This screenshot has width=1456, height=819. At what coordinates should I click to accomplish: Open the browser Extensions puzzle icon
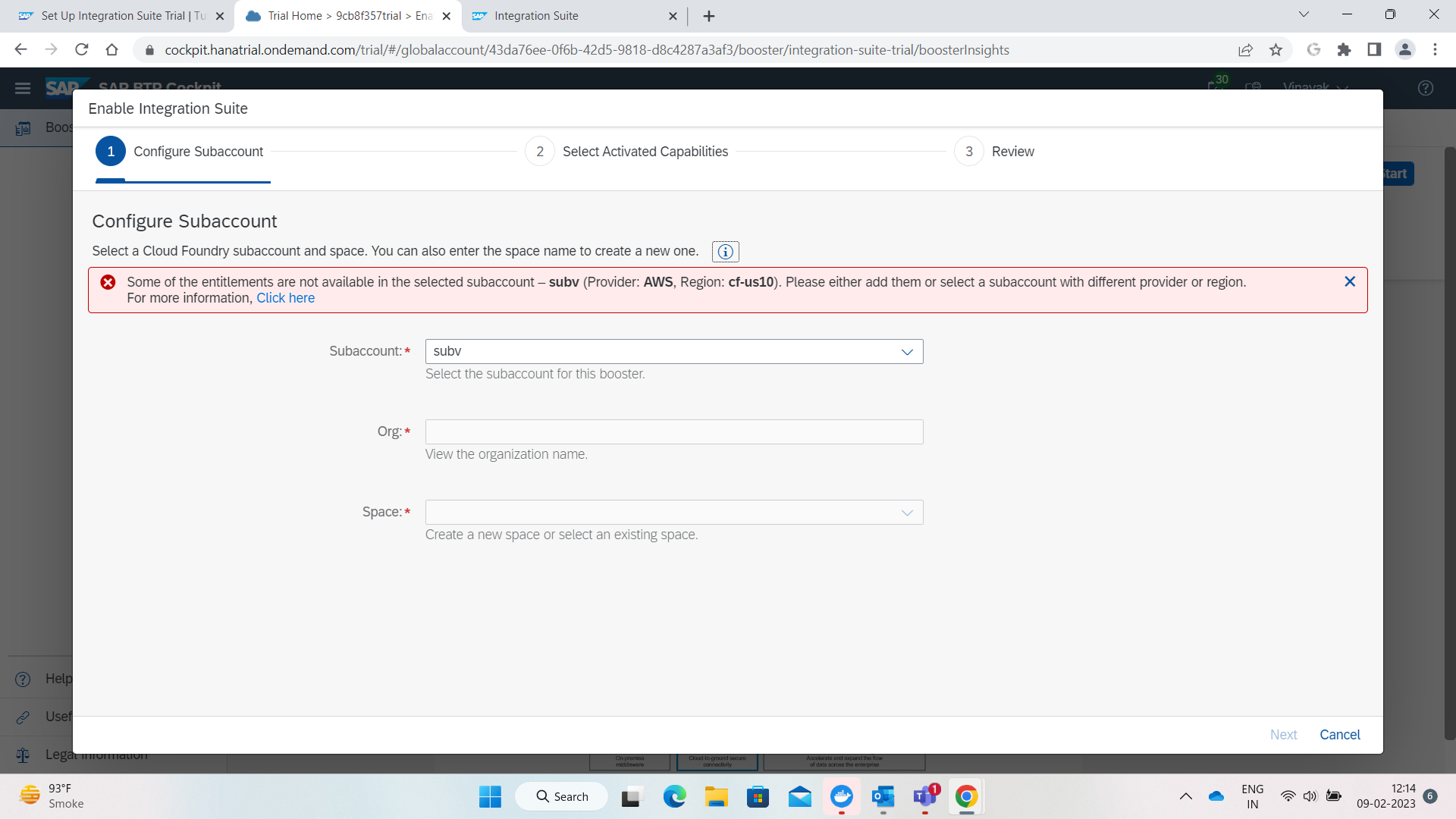(1344, 50)
